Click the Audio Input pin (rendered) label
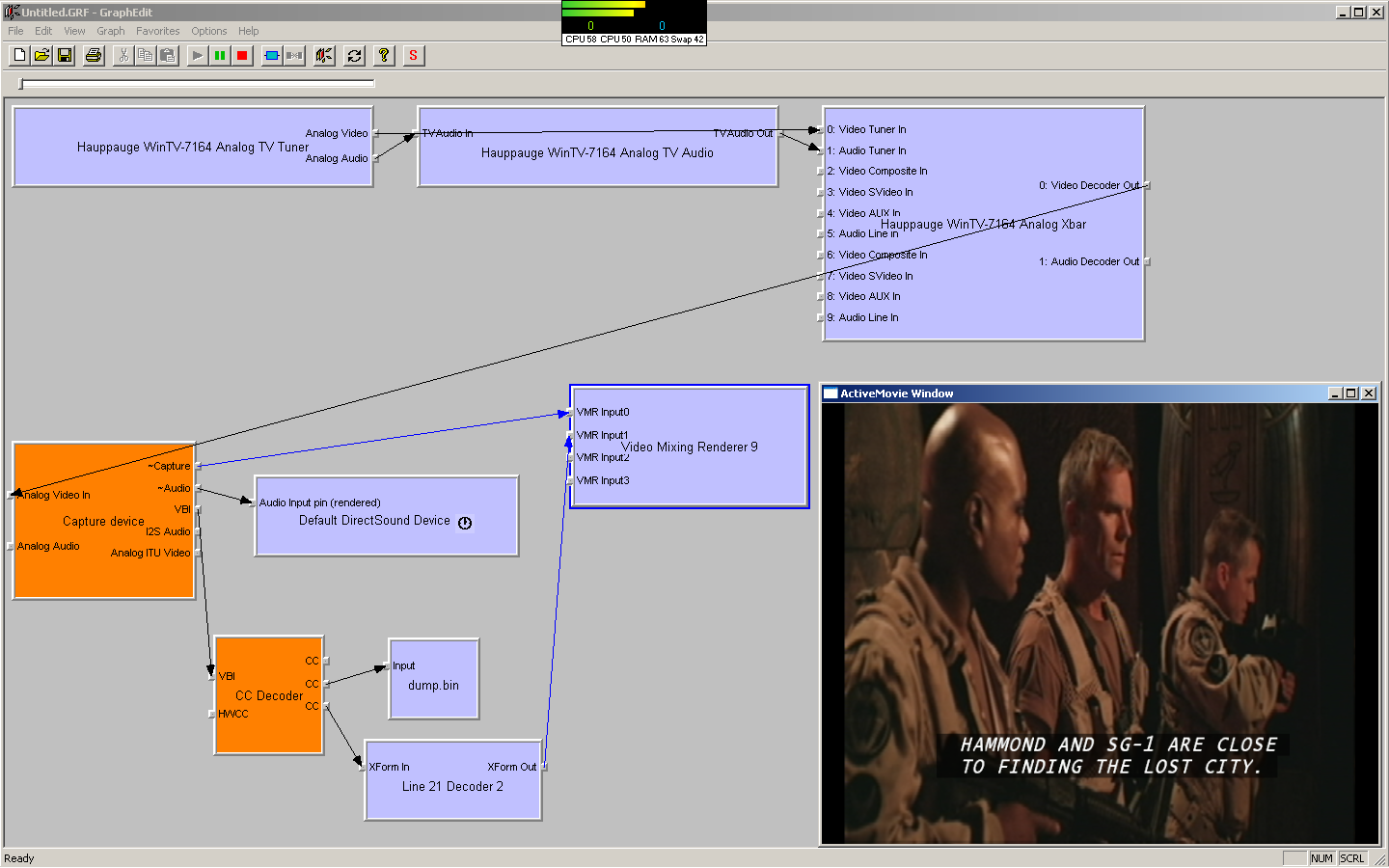 [x=319, y=502]
